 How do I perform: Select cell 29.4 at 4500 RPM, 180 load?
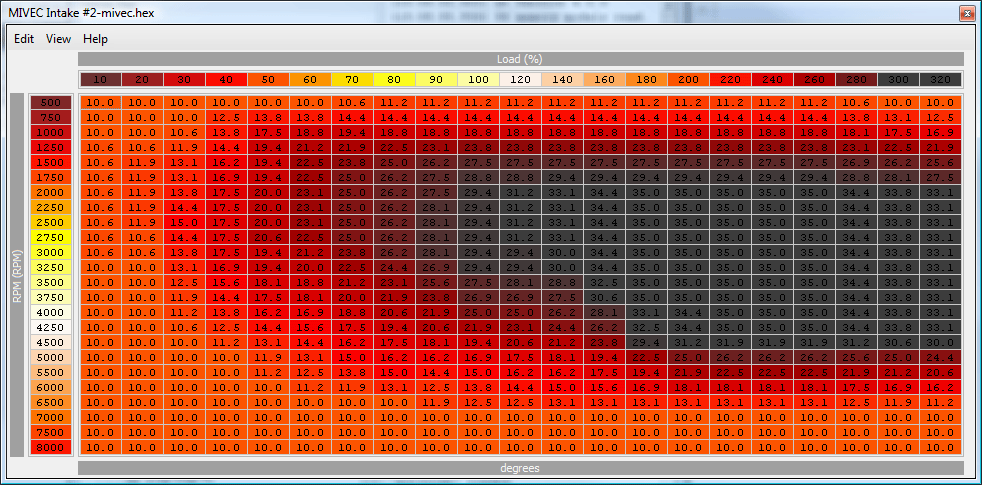646,342
